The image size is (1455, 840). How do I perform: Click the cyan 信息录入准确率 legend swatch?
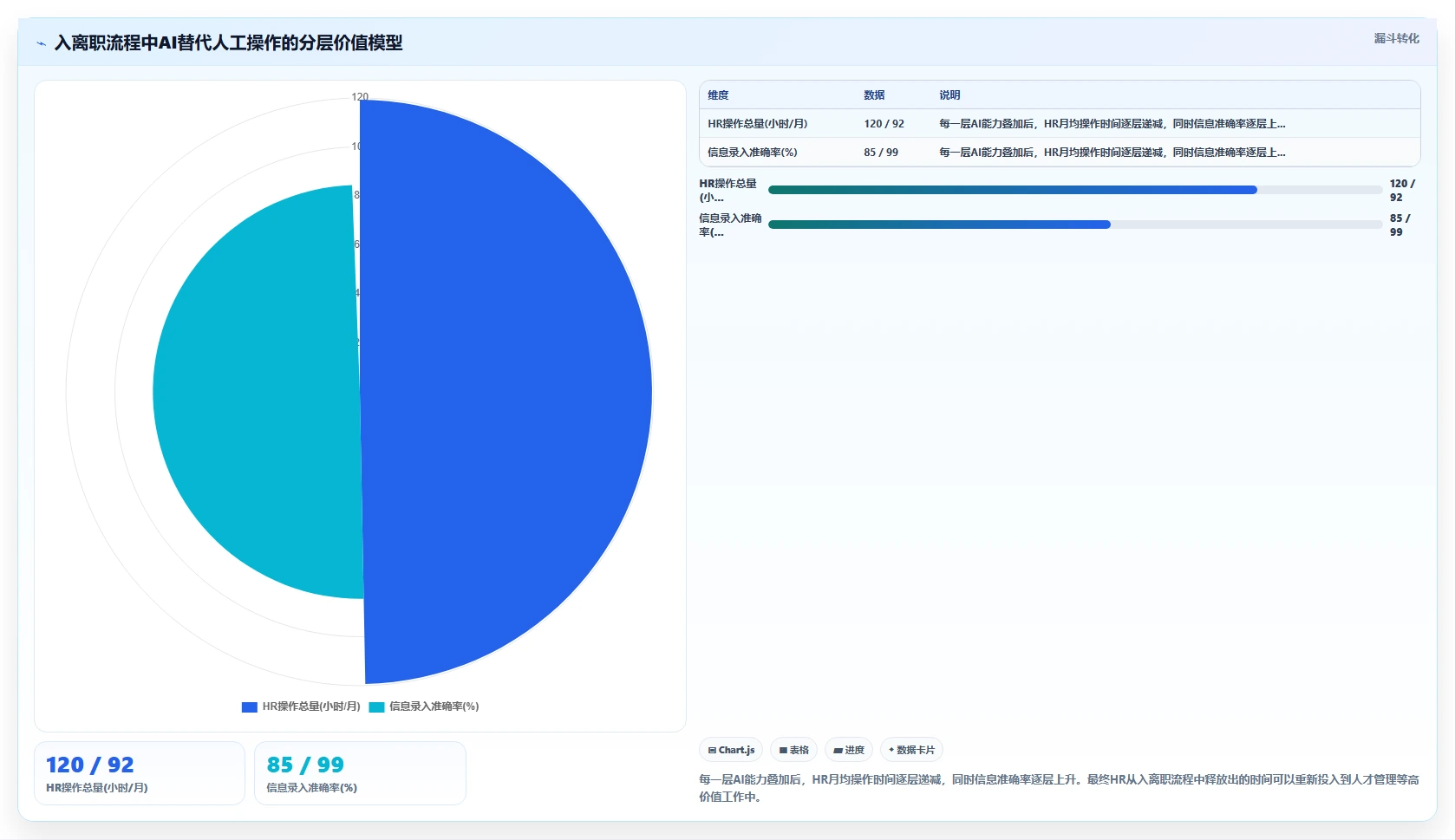(x=376, y=707)
